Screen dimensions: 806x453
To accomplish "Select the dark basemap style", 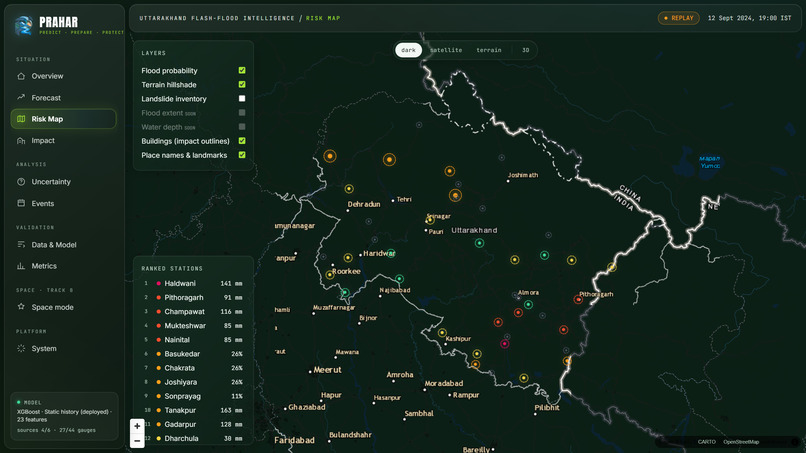I will [x=409, y=50].
